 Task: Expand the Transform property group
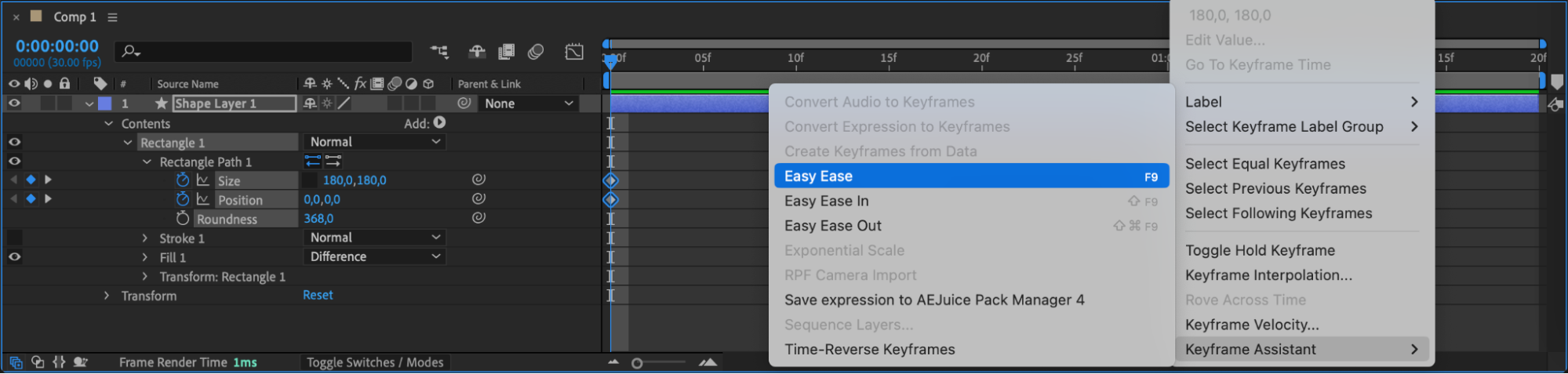point(107,296)
